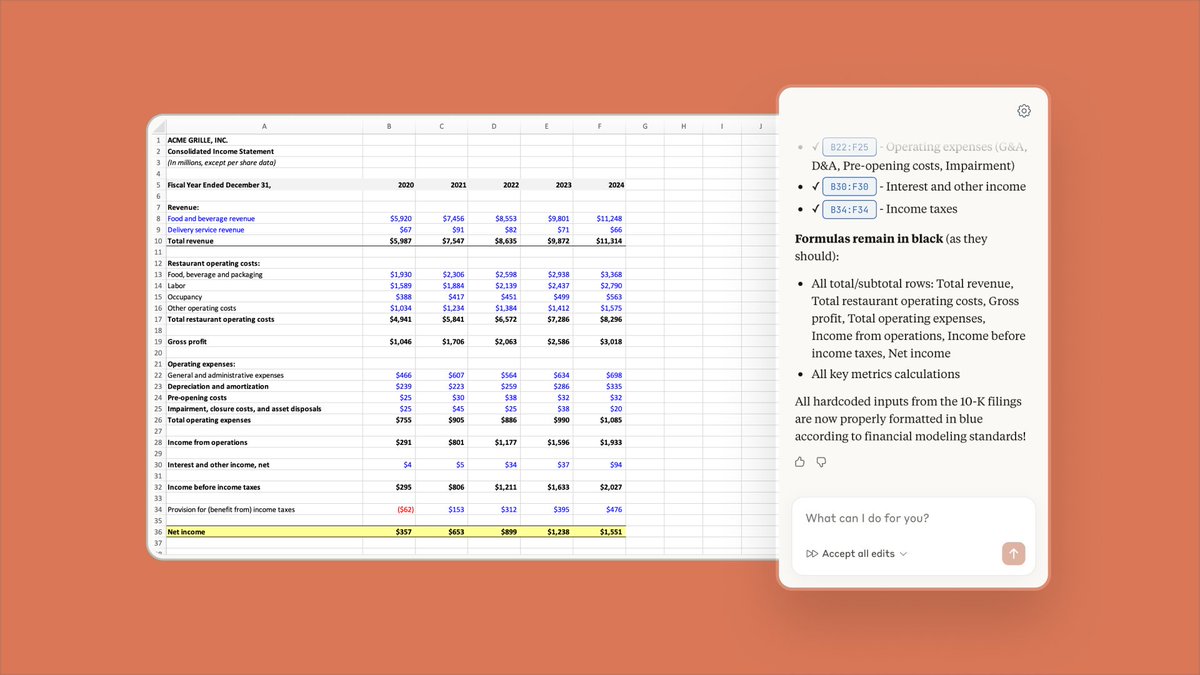Give thumbs-up feedback on the AI response
The height and width of the screenshot is (675, 1200).
click(x=799, y=461)
